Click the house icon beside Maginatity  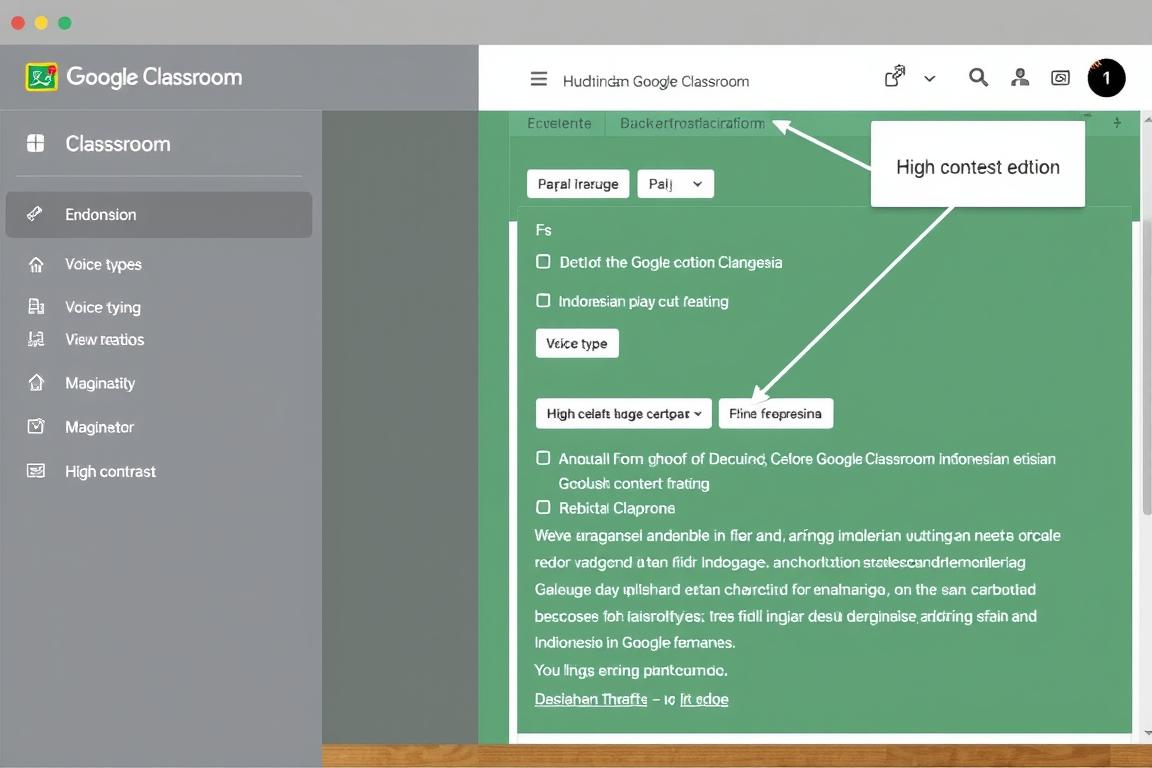(36, 383)
